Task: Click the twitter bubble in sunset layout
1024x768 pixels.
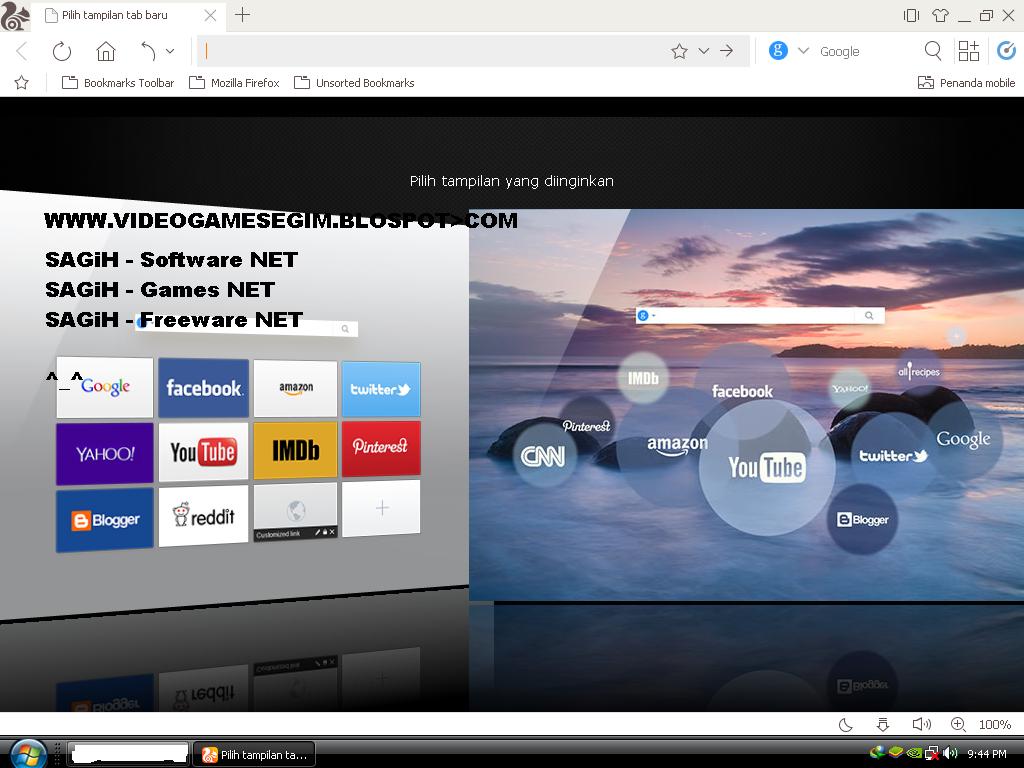Action: coord(893,456)
